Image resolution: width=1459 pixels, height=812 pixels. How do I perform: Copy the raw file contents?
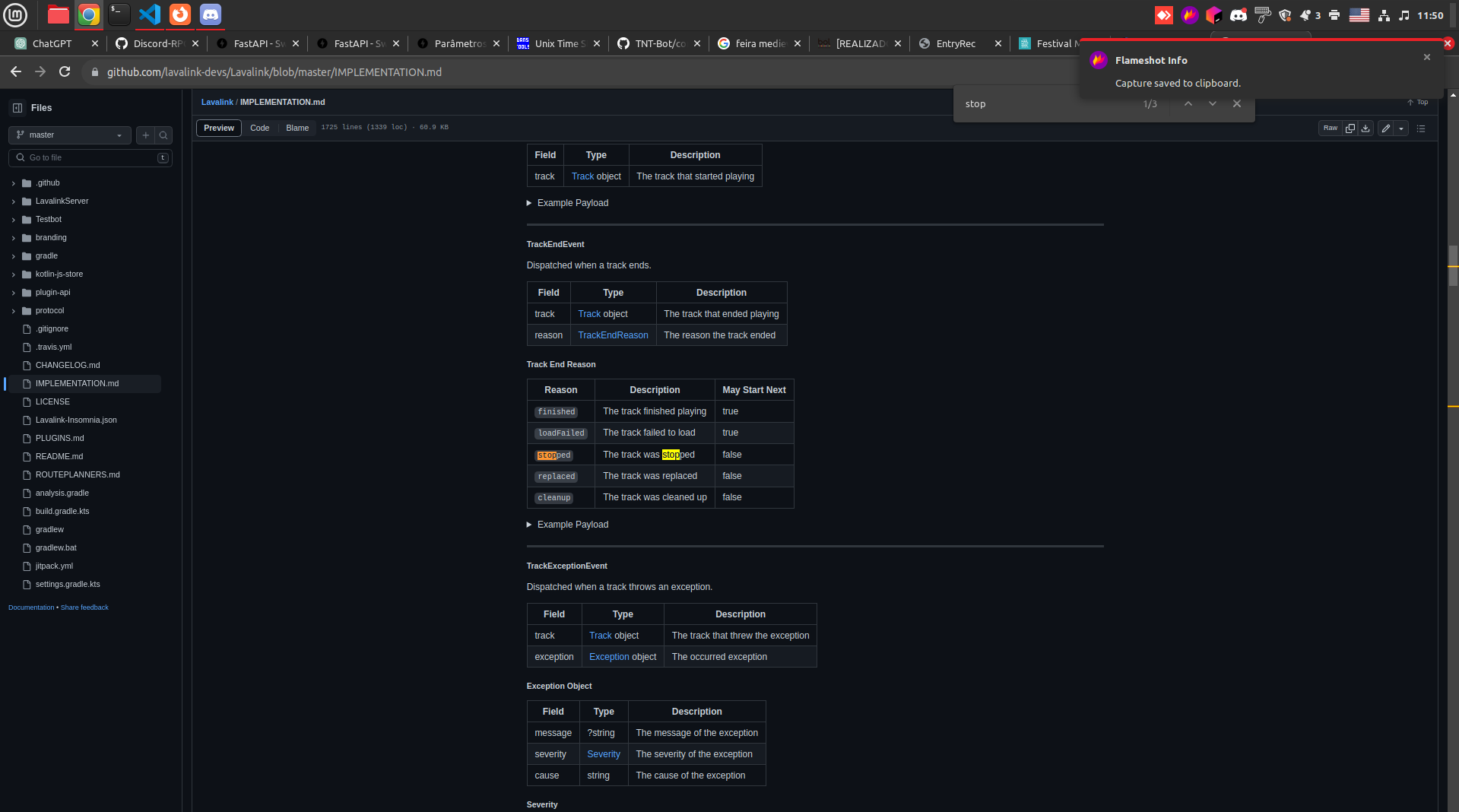(1350, 128)
